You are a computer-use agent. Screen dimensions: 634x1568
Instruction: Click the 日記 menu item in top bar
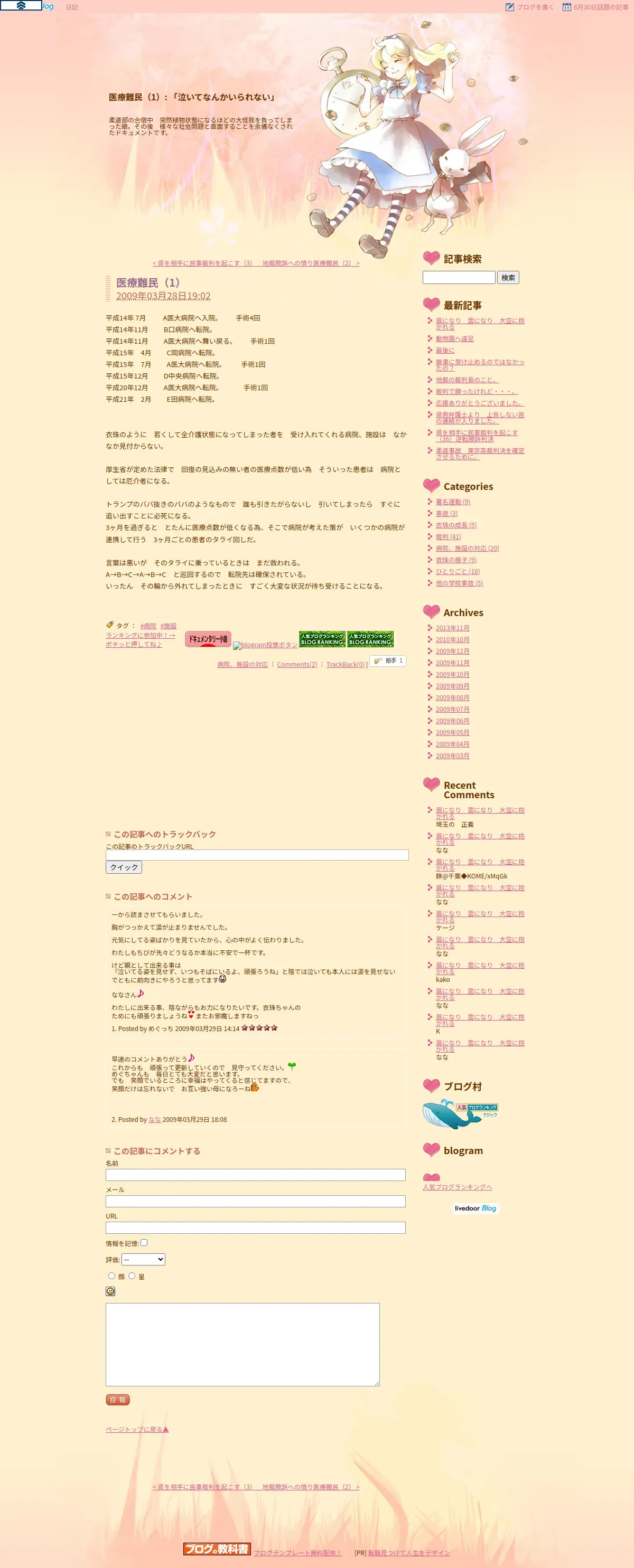pyautogui.click(x=72, y=7)
